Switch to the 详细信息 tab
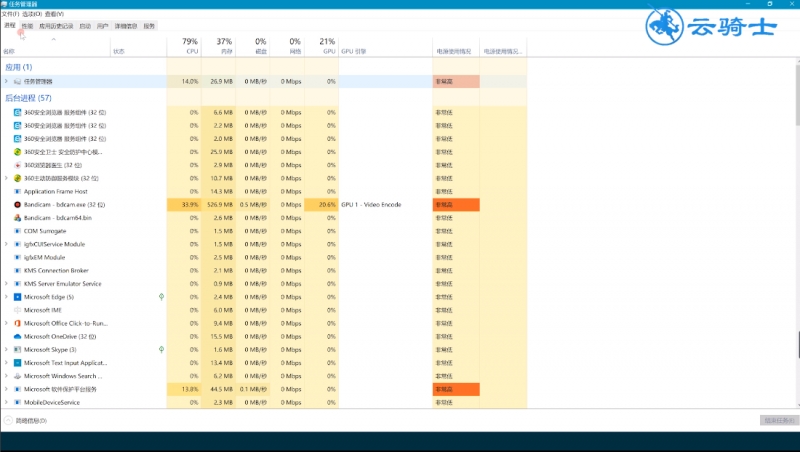The image size is (800, 452). (126, 26)
